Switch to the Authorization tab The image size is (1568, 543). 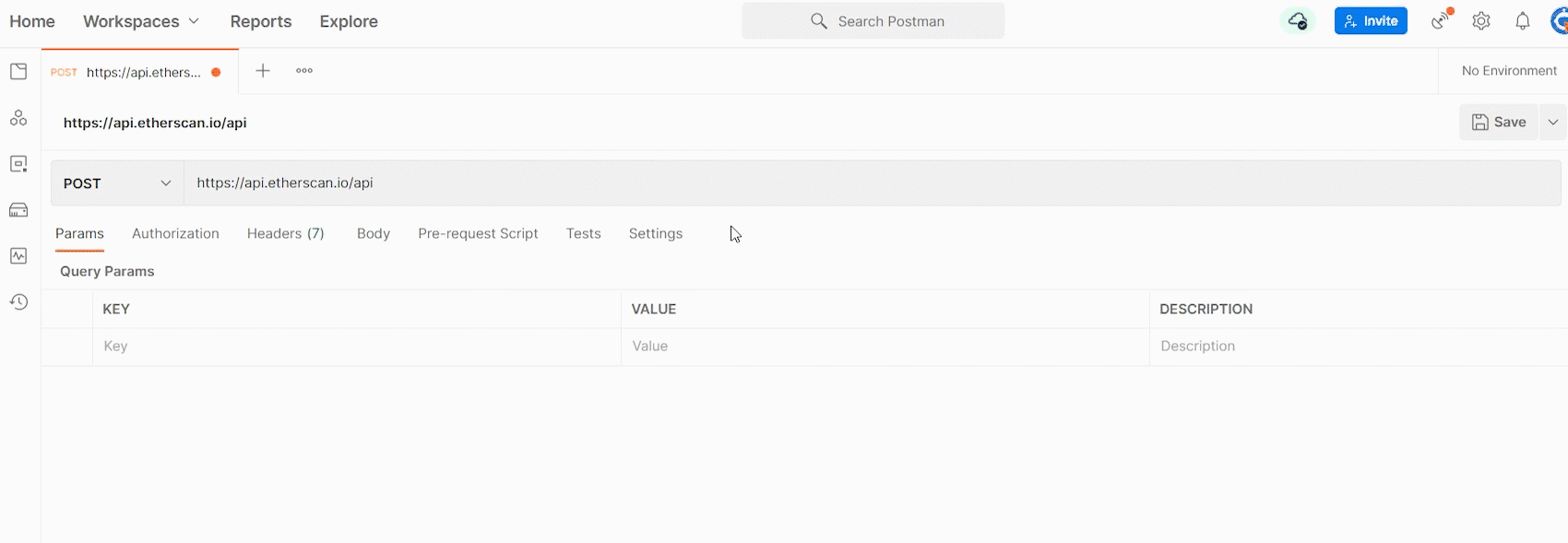(175, 234)
